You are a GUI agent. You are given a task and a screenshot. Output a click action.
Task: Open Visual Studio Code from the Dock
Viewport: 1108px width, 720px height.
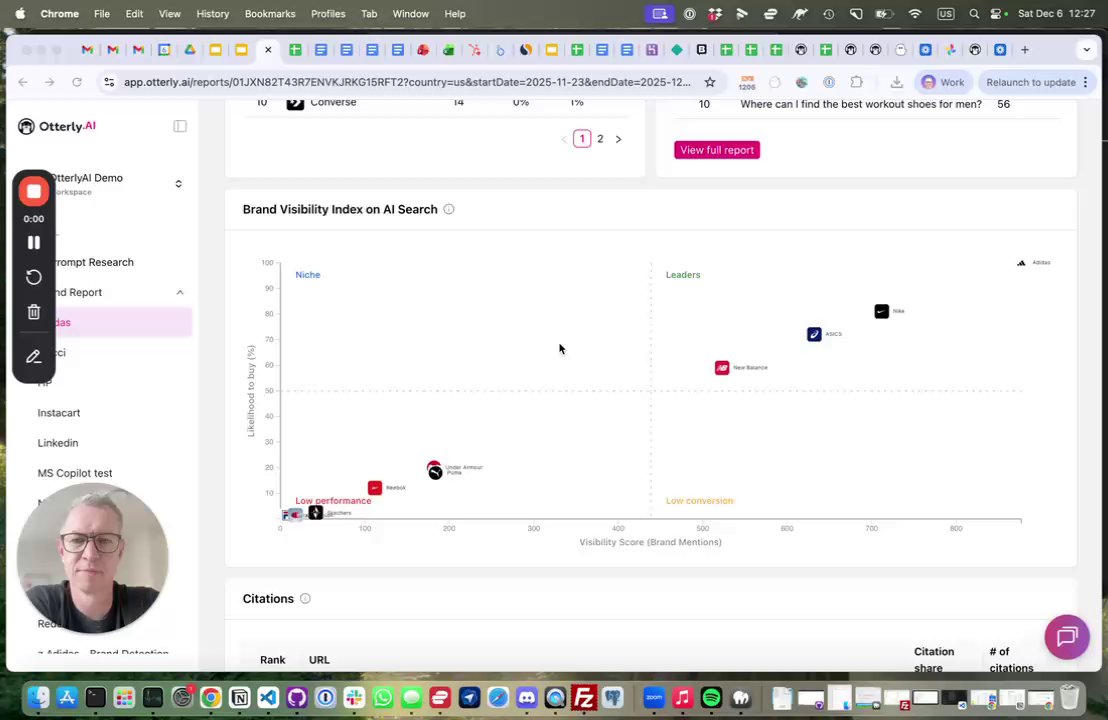coord(268,698)
